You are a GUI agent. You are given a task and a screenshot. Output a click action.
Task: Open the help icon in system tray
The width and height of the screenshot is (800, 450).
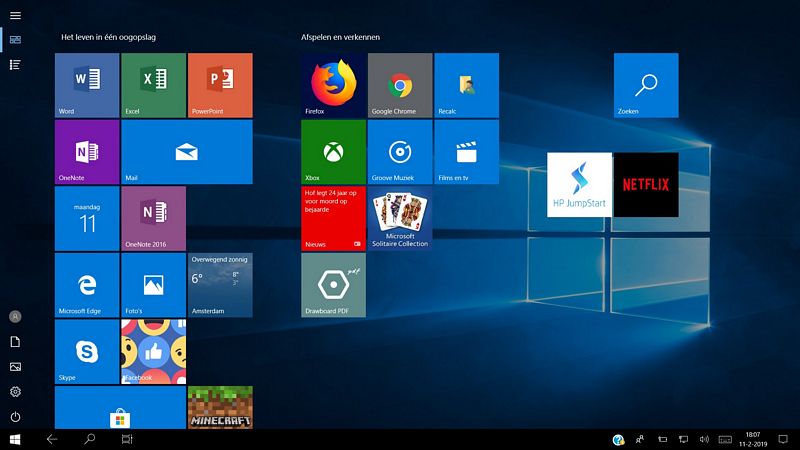(618, 439)
